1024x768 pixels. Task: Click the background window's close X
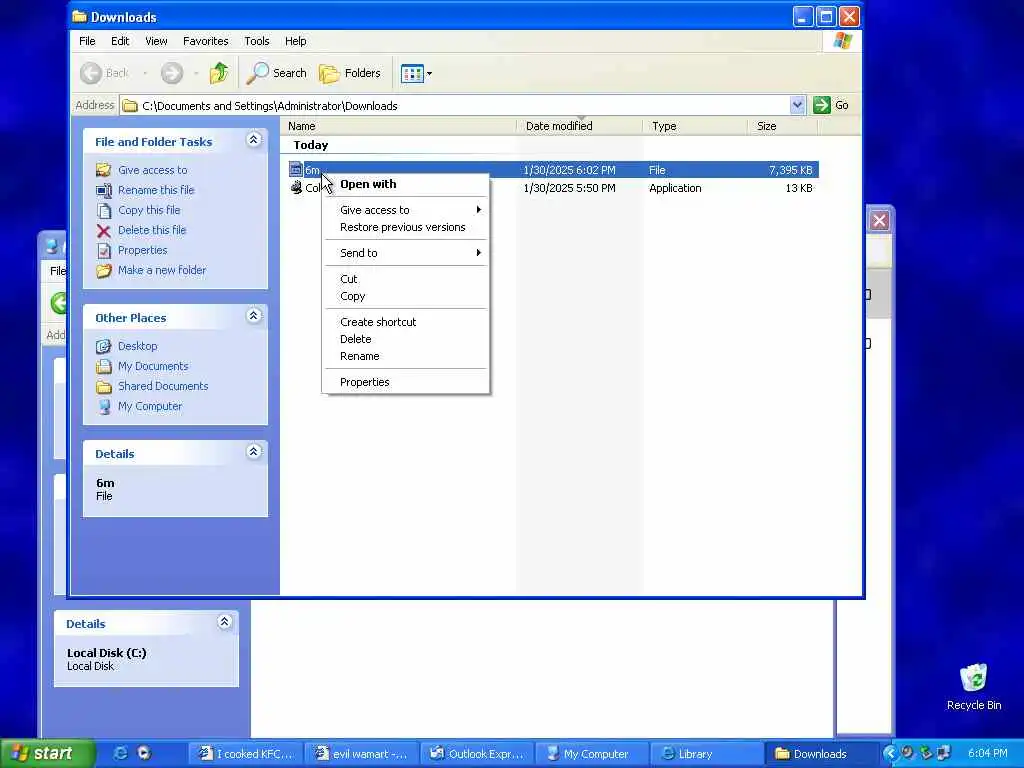tap(879, 221)
